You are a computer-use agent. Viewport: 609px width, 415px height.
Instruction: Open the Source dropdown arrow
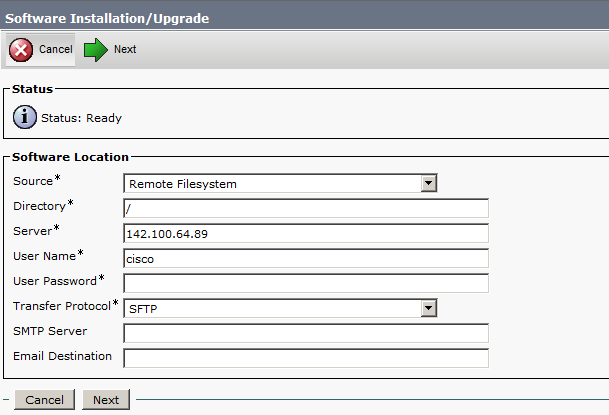tap(428, 183)
